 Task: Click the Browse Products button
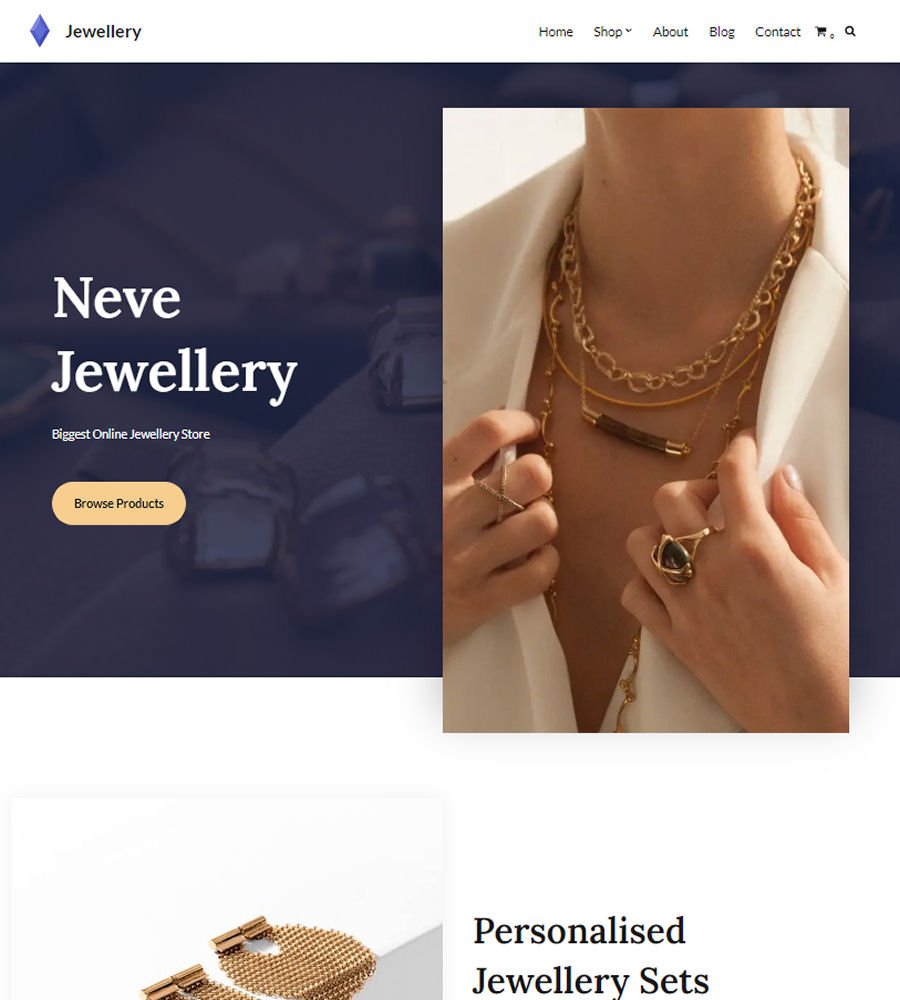pos(119,503)
